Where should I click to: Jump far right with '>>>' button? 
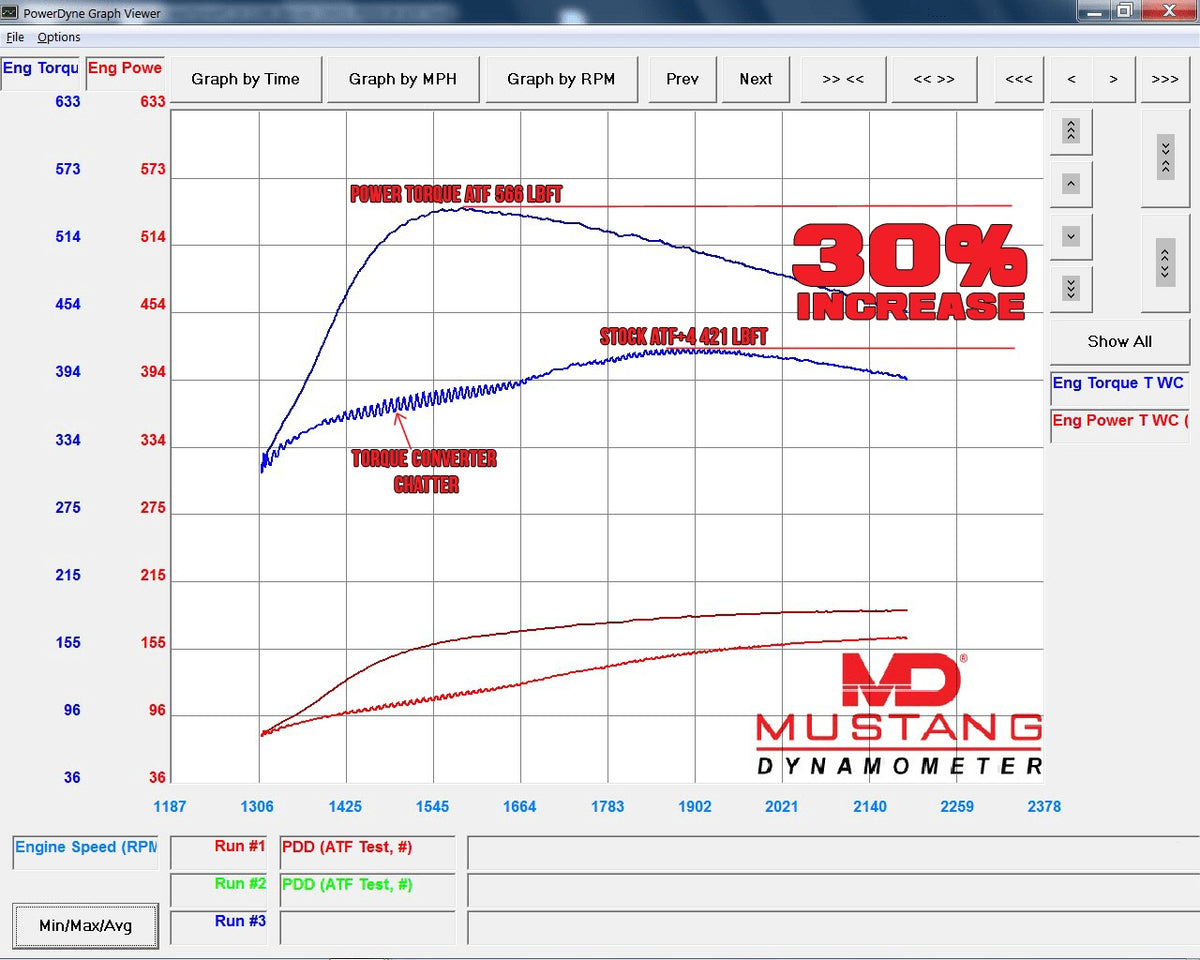point(1165,79)
